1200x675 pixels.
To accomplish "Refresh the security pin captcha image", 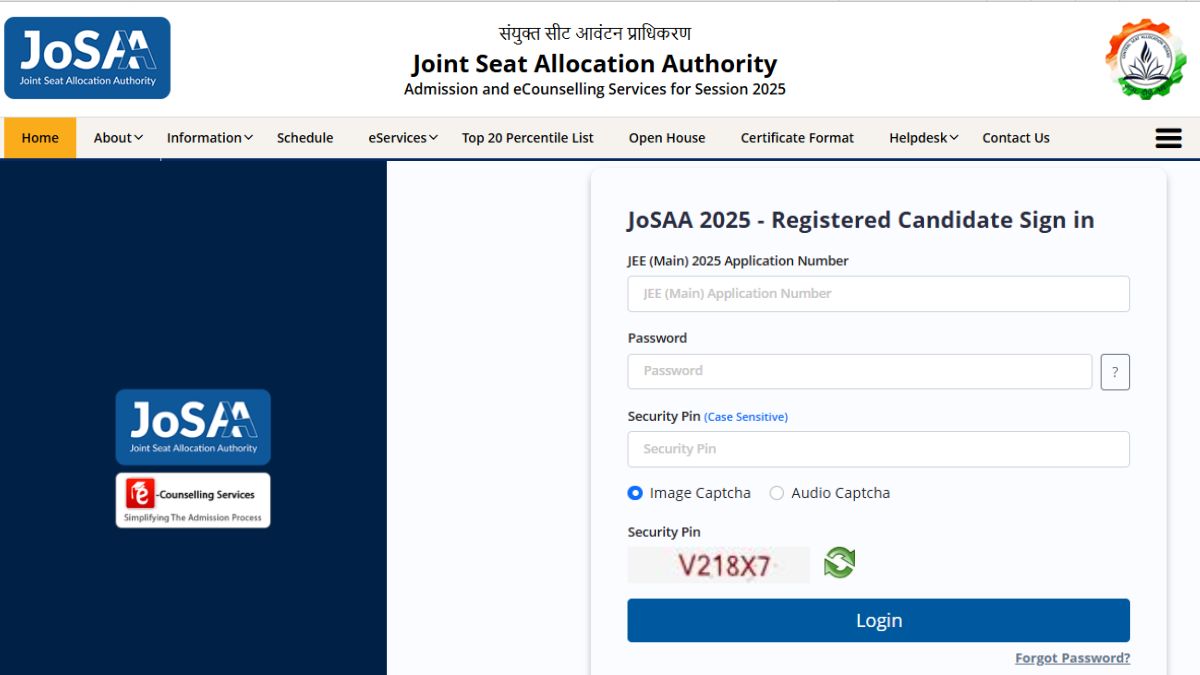I will tap(838, 562).
